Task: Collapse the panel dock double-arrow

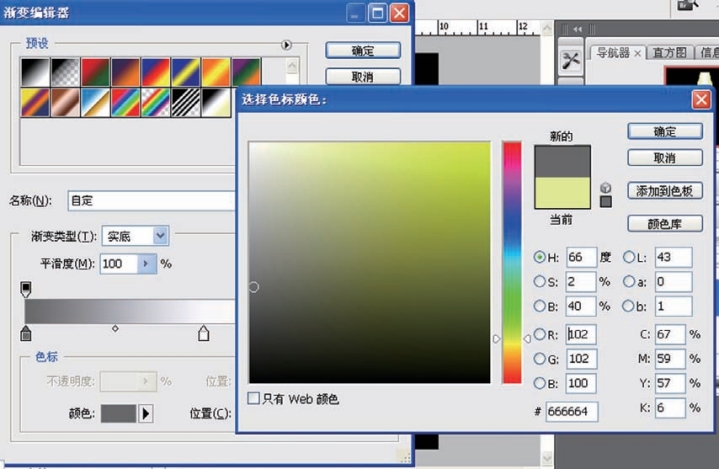Action: (x=578, y=29)
